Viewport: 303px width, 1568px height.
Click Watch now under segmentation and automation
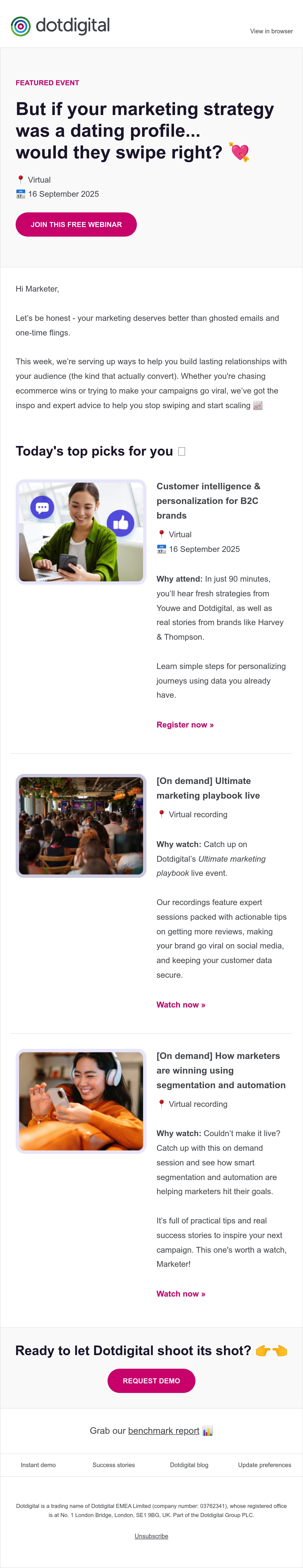pos(181,1294)
